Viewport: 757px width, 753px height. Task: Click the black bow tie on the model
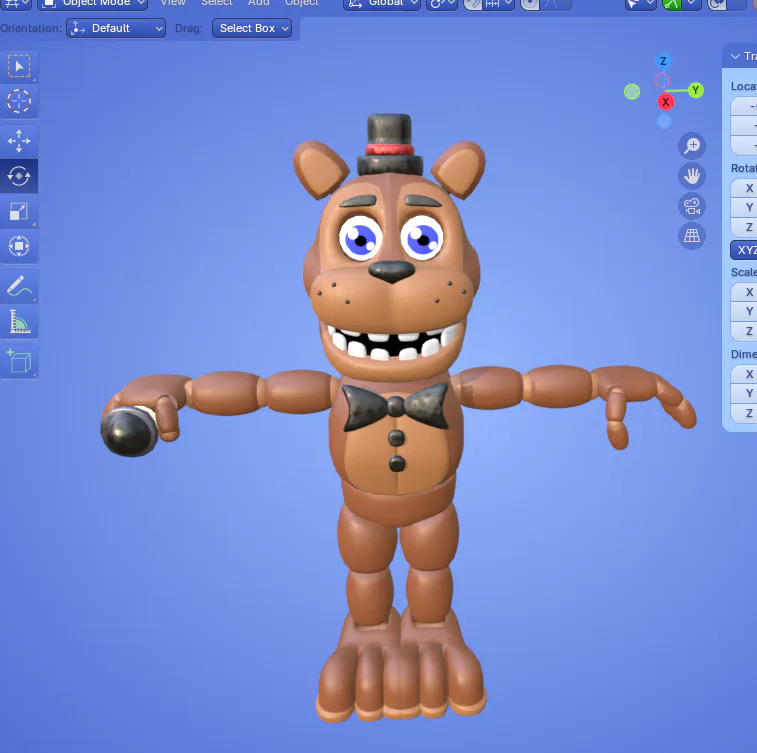tap(395, 407)
